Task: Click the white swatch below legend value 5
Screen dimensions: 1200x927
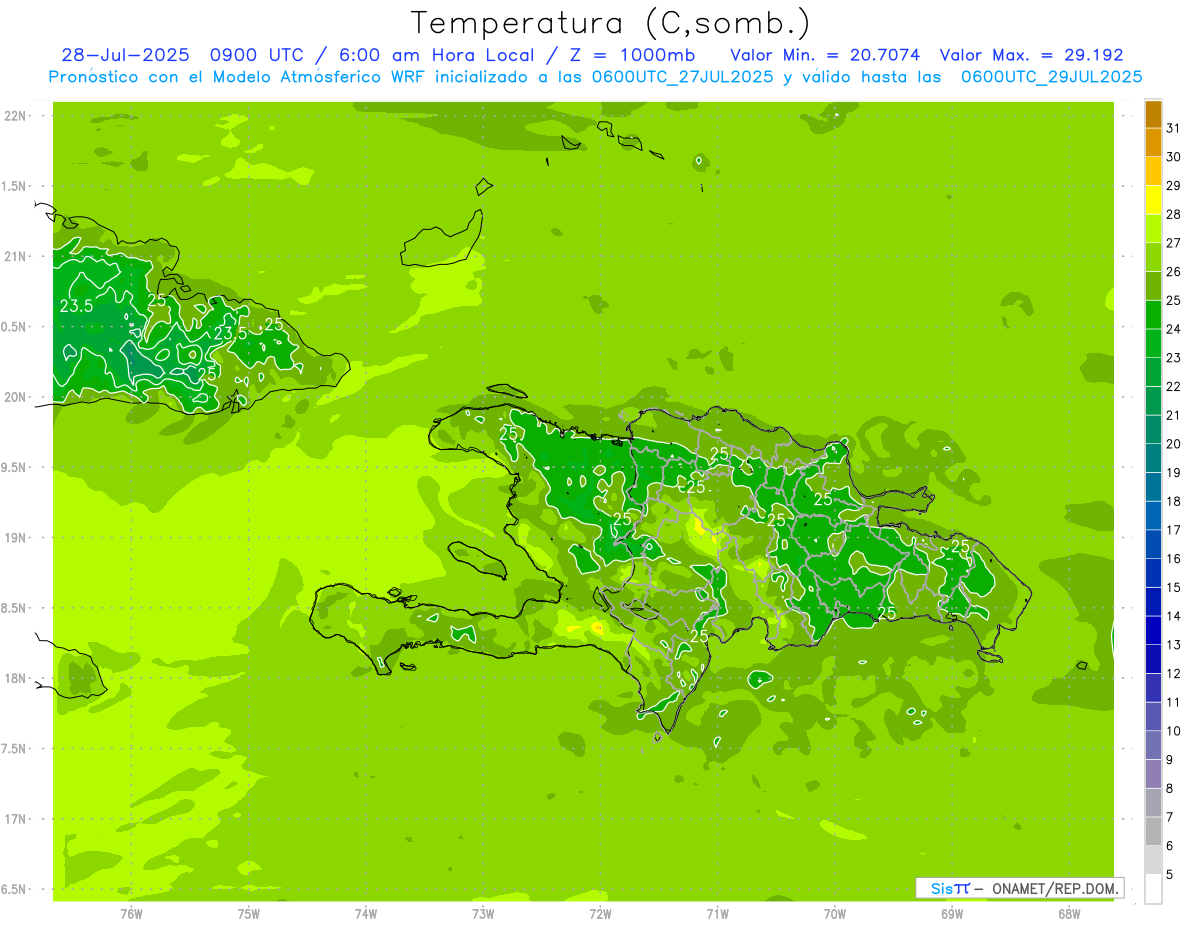Action: tap(1153, 888)
